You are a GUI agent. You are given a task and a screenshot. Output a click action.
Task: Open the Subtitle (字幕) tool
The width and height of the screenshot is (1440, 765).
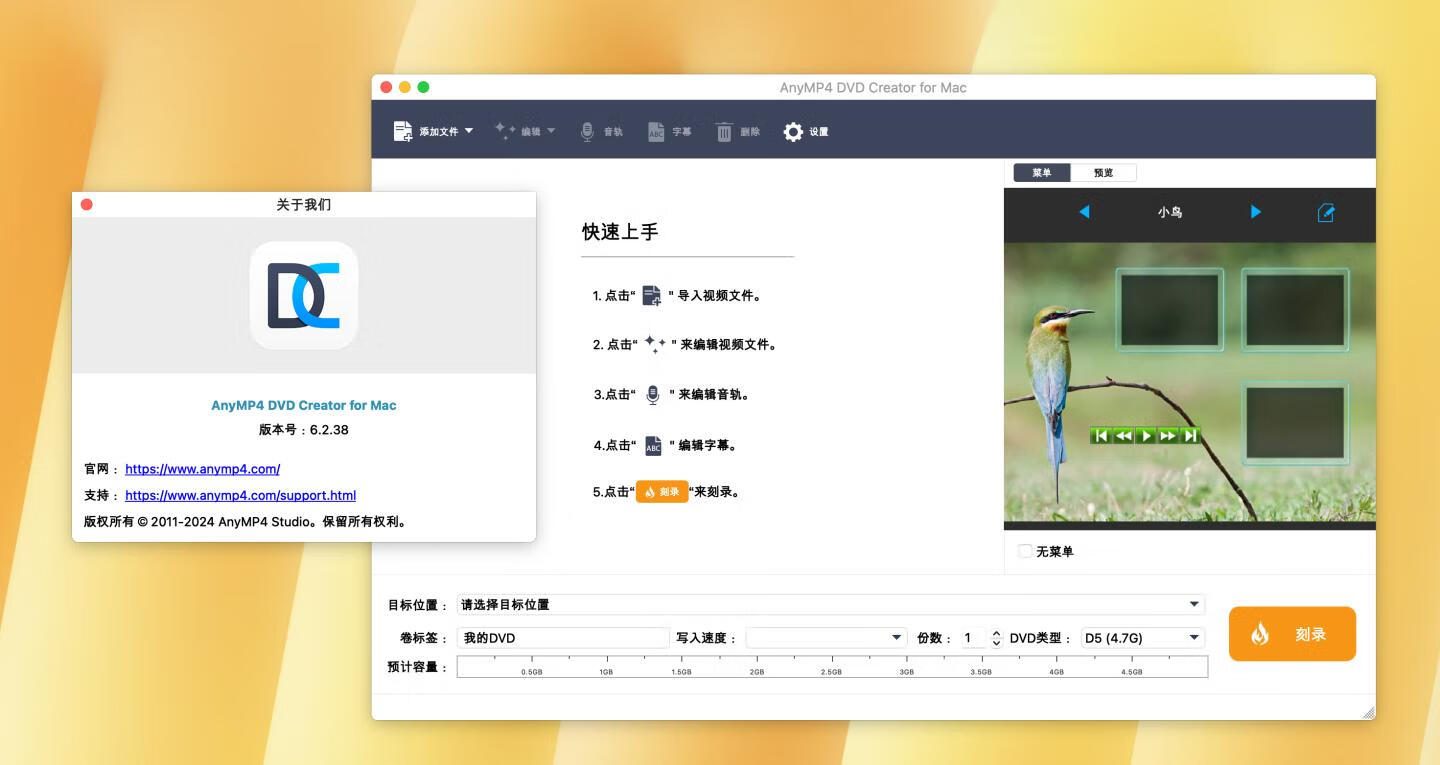656,131
